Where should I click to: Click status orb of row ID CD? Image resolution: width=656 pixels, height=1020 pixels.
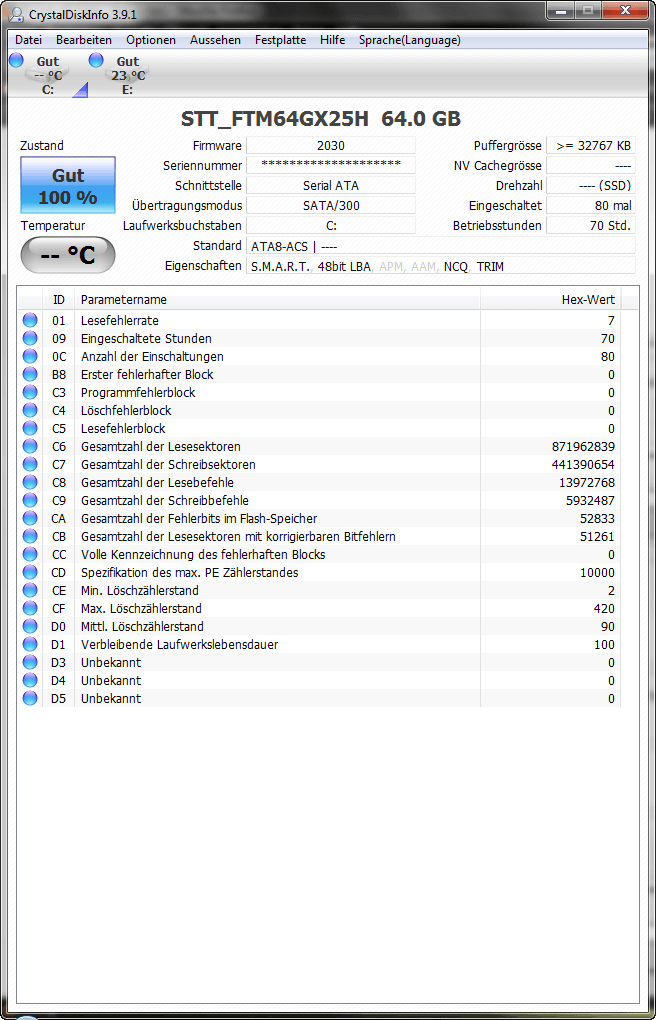30,572
